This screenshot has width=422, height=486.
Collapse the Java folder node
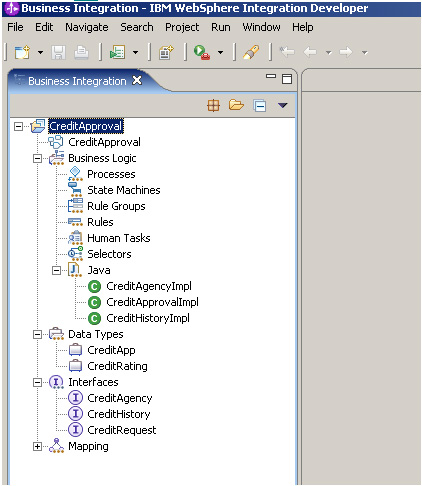click(56, 270)
